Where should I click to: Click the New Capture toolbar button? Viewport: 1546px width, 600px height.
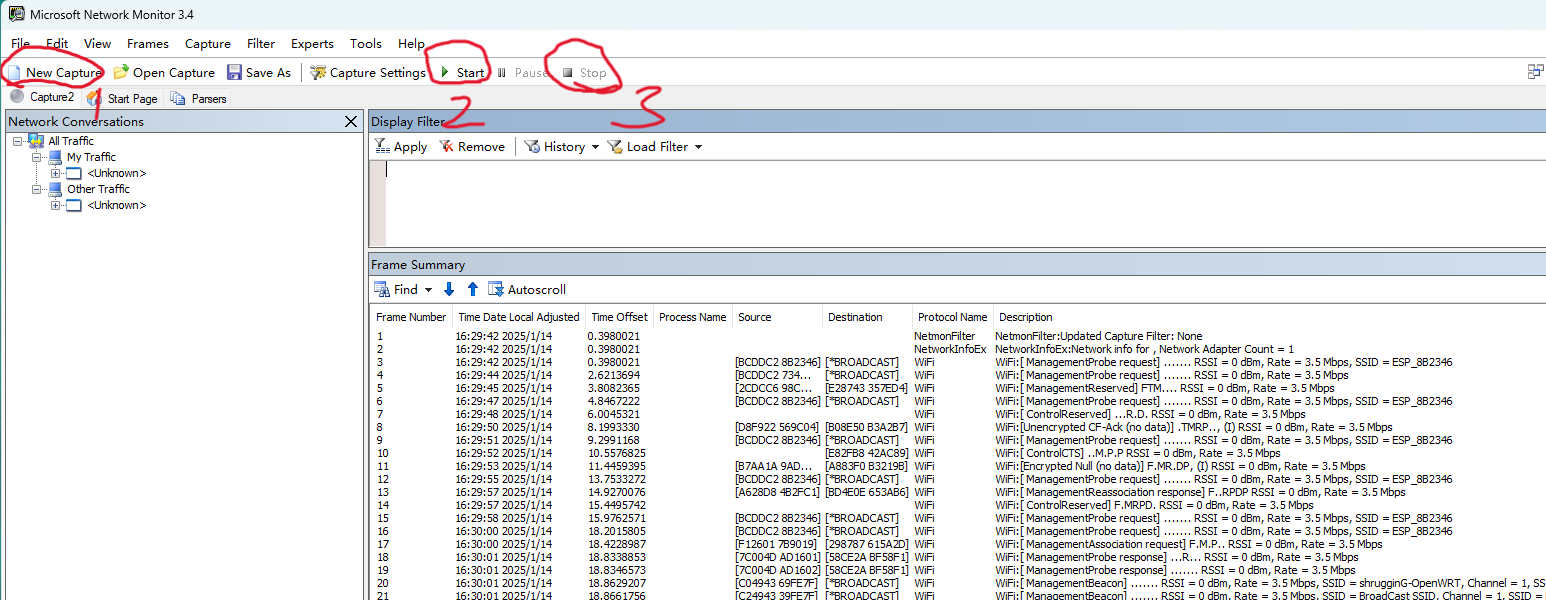click(x=55, y=72)
